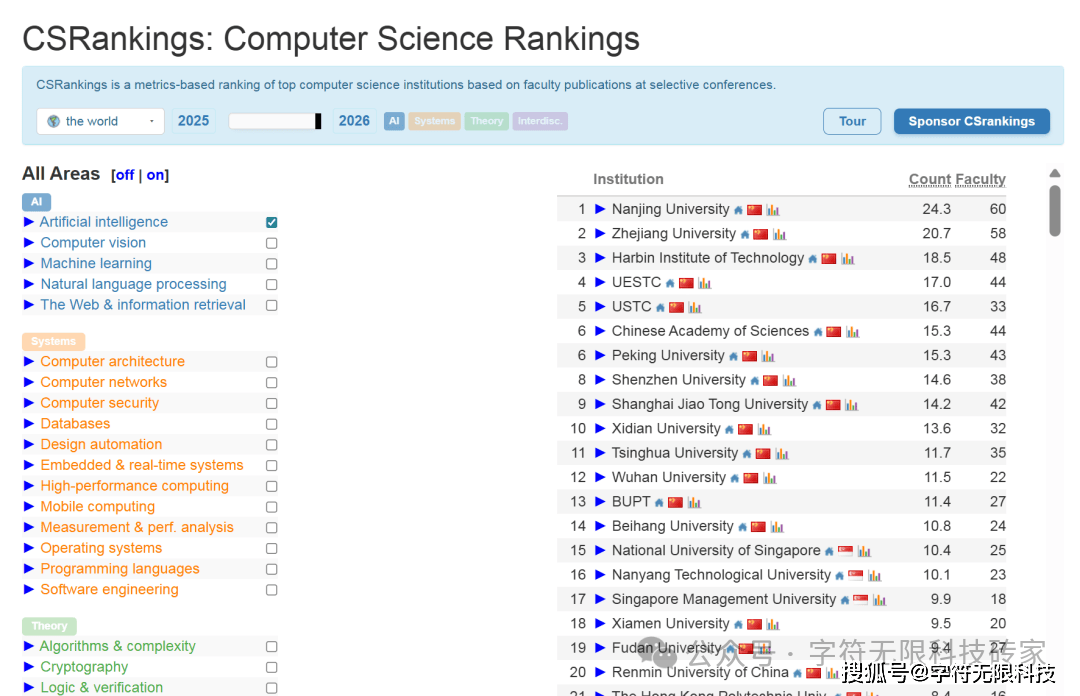This screenshot has height=696, width=1080.
Task: Expand the faculty list for Shenzhen University
Action: click(x=600, y=380)
